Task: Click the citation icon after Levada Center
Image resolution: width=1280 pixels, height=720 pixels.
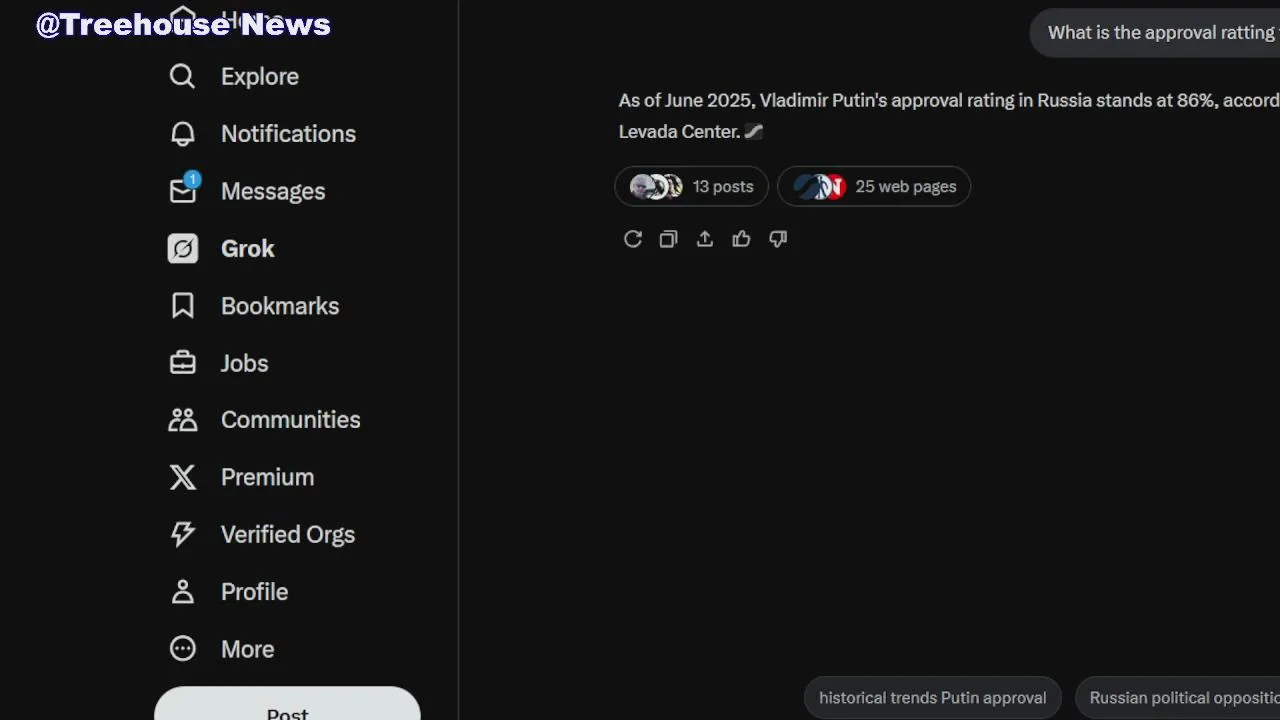Action: coord(754,131)
